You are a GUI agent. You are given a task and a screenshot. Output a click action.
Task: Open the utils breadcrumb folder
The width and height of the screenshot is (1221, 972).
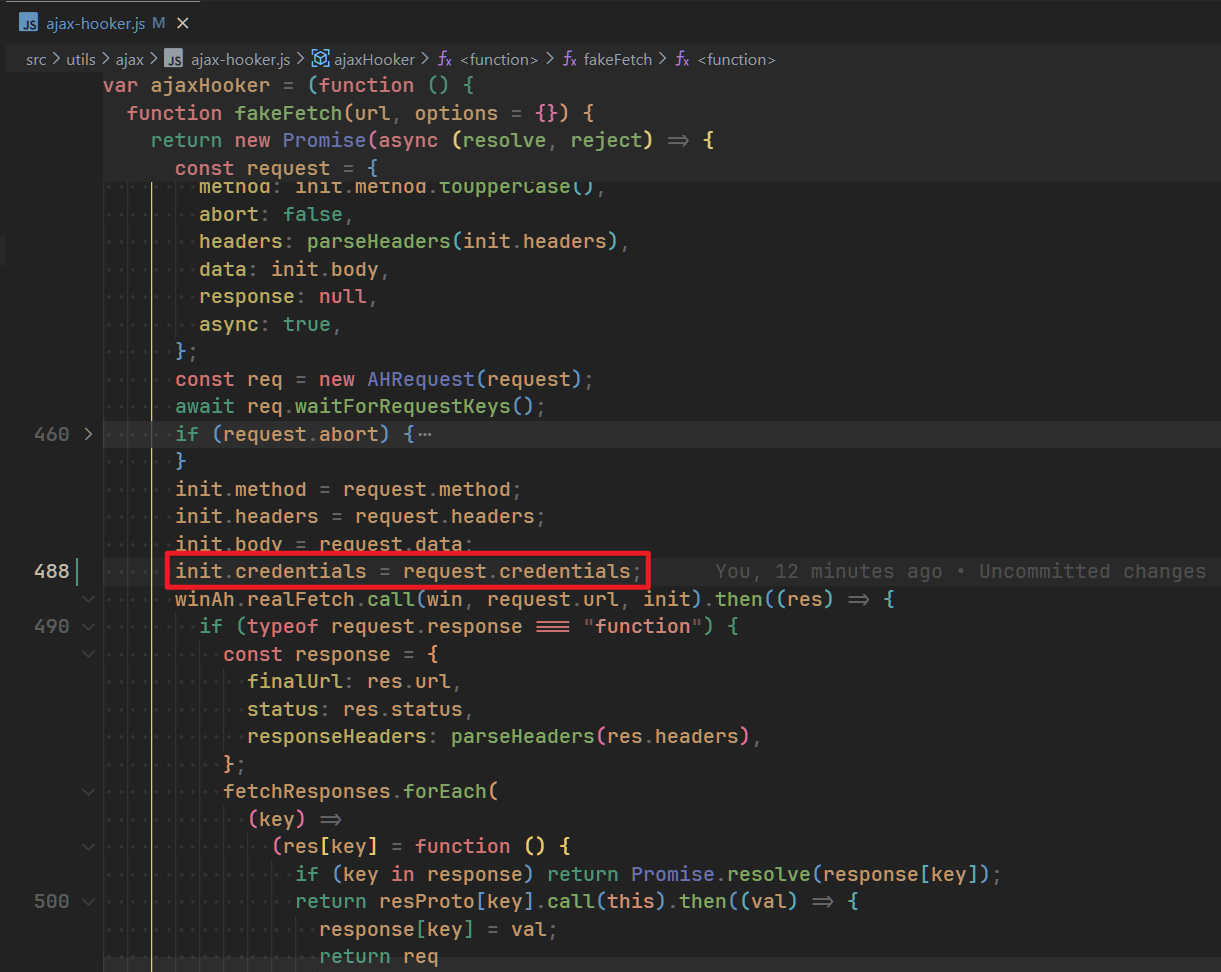click(x=81, y=59)
